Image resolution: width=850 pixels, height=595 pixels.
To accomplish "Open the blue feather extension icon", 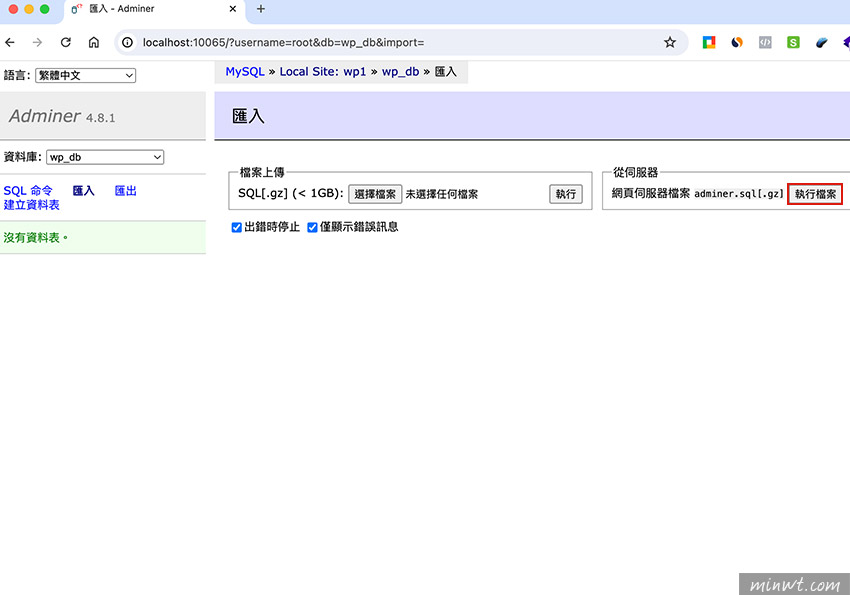I will [821, 42].
